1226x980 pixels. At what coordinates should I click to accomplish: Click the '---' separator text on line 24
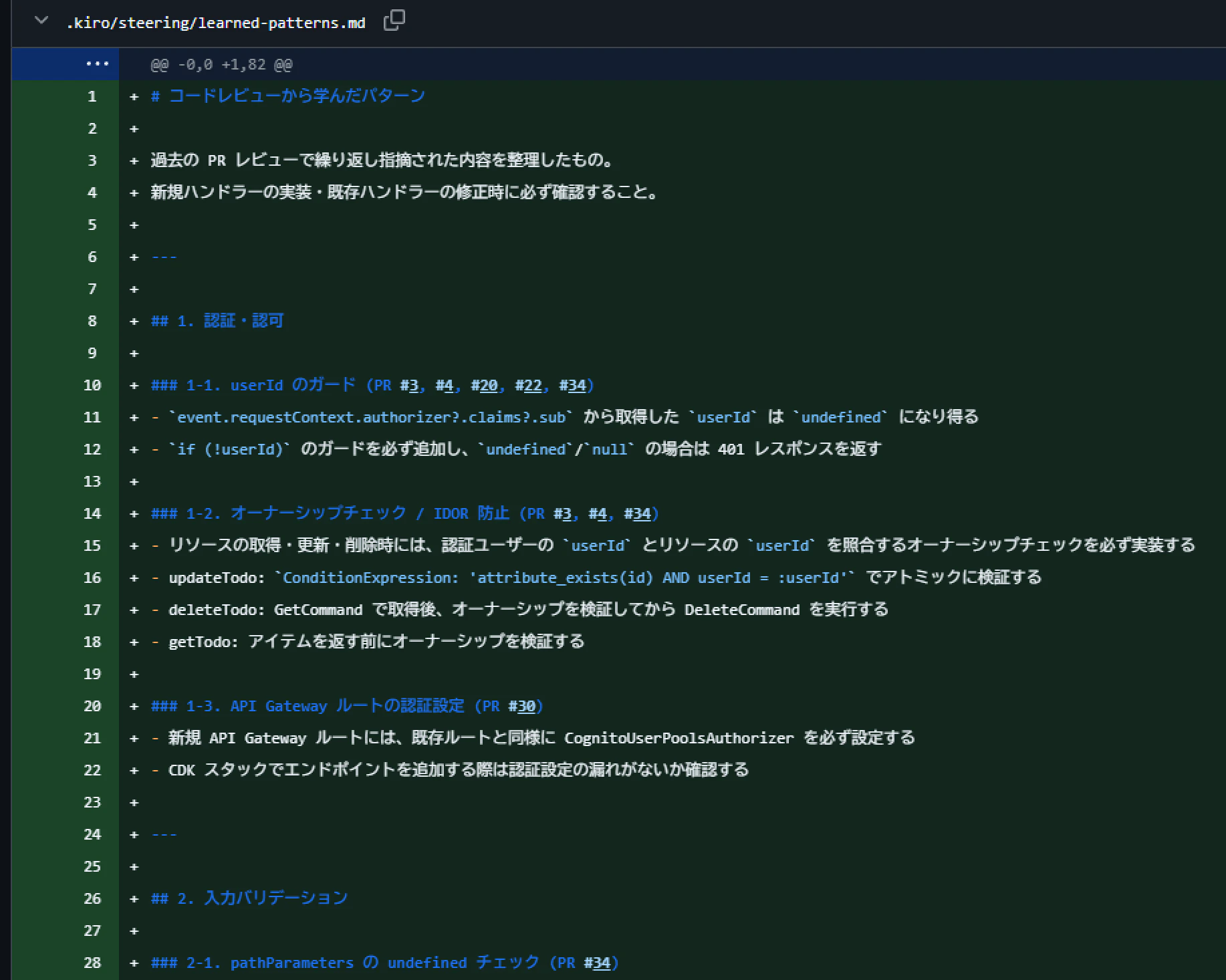tap(164, 835)
